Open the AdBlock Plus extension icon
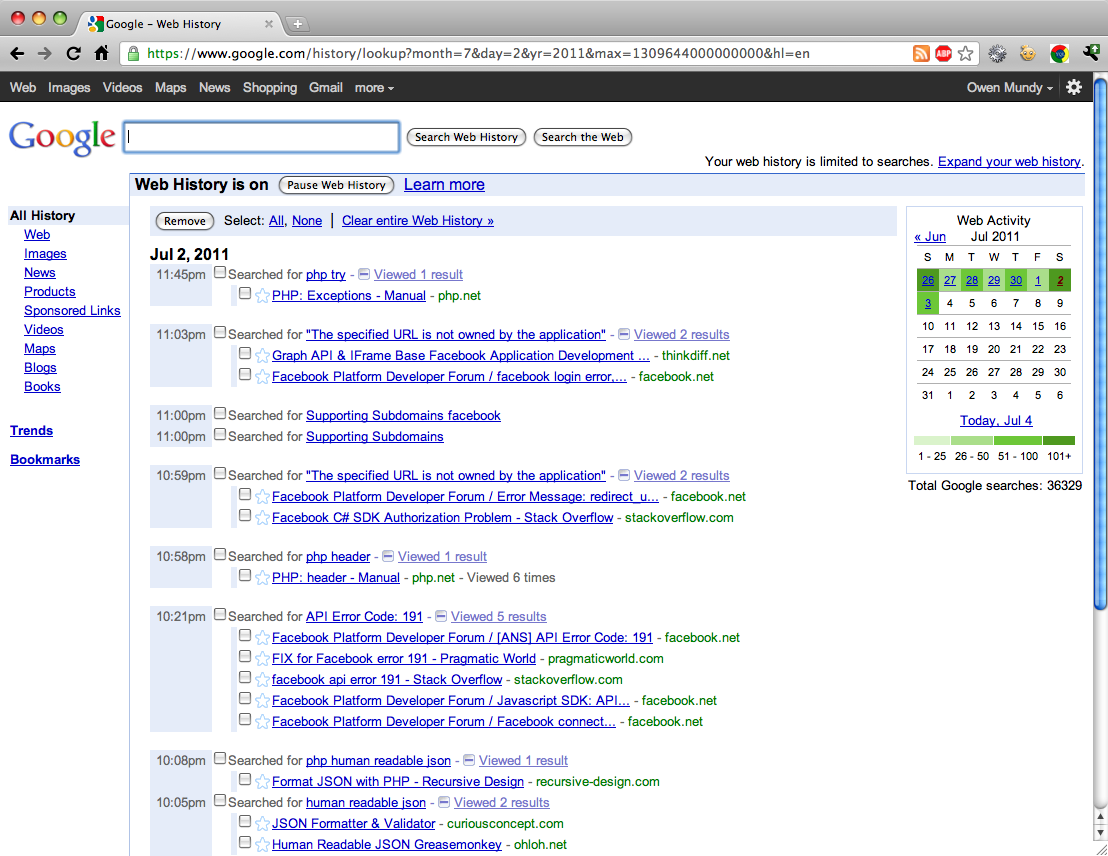 (943, 54)
